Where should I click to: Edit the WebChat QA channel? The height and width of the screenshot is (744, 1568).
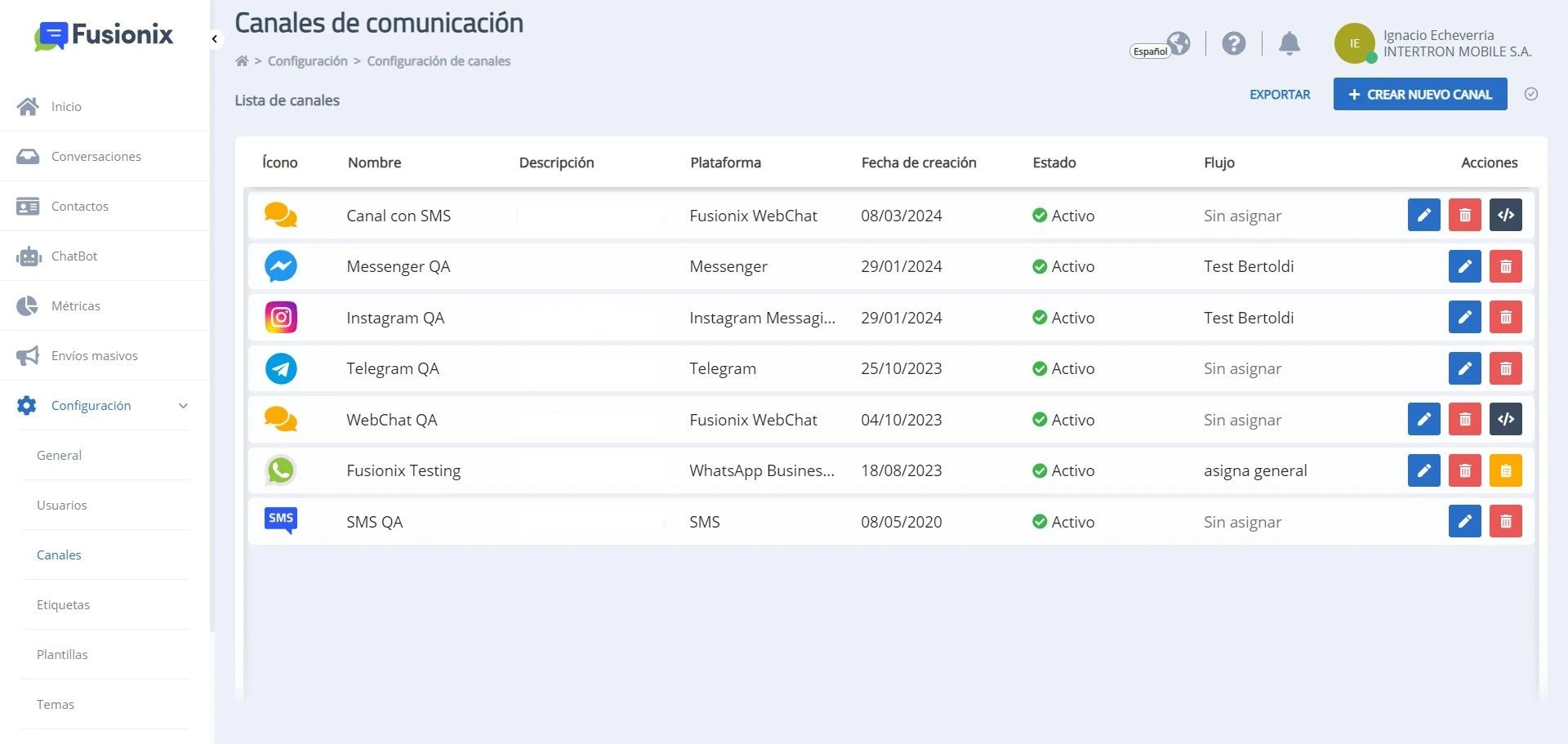coord(1423,419)
